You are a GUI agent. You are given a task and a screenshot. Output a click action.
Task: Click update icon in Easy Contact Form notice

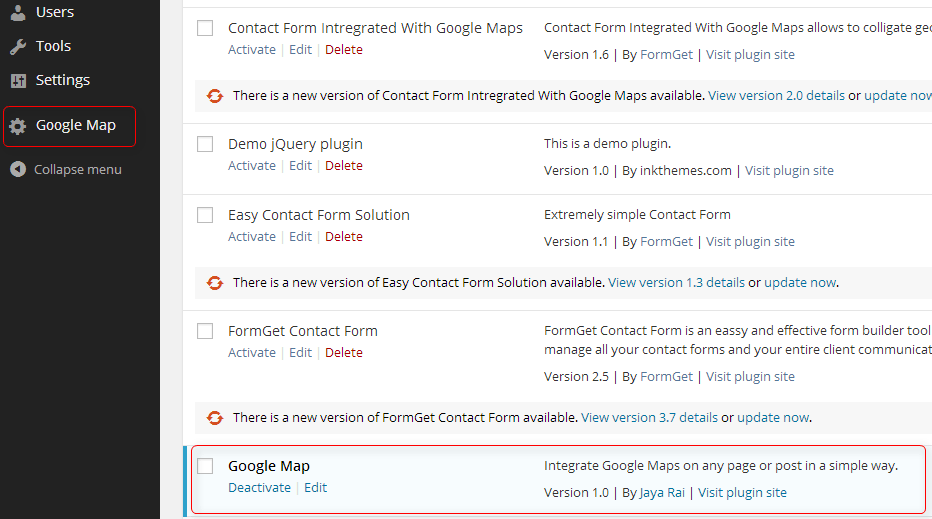[x=215, y=283]
